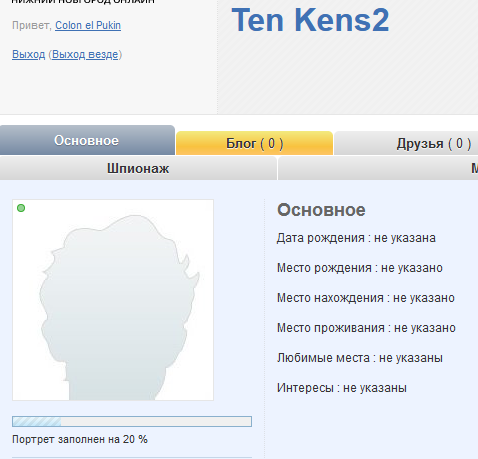
Task: Click the profile completion progress bar
Action: click(x=132, y=421)
